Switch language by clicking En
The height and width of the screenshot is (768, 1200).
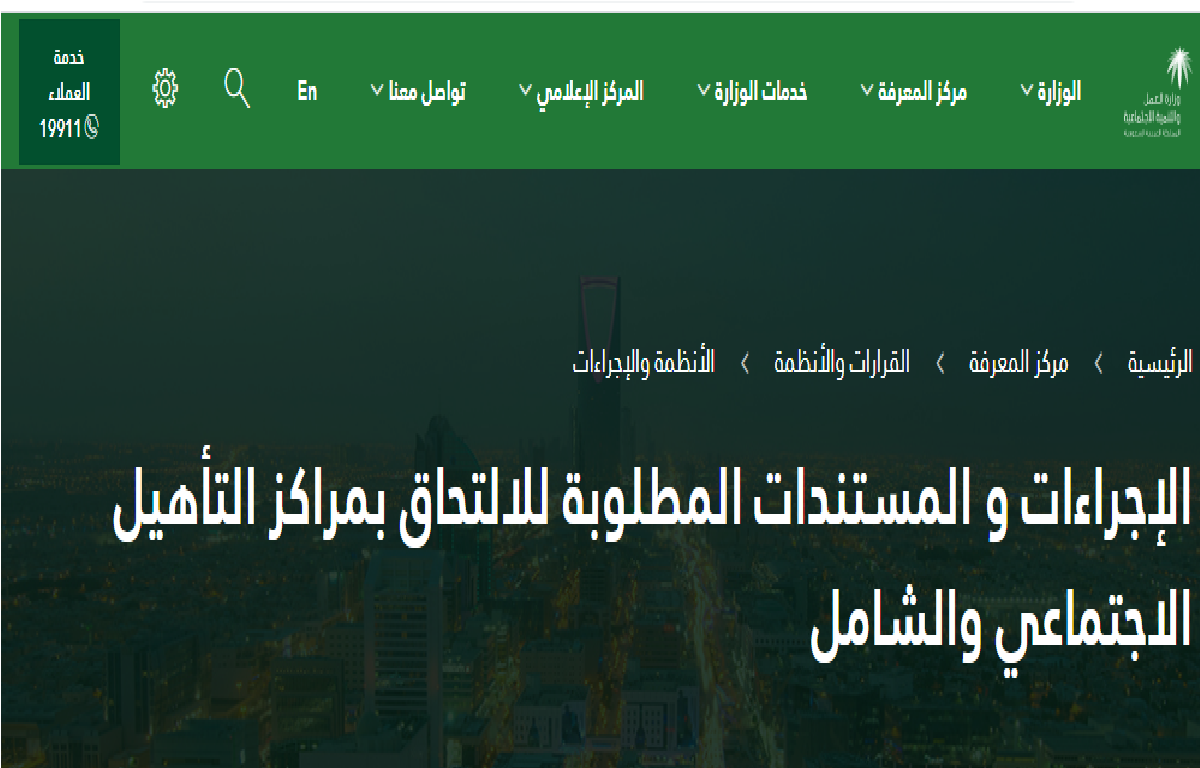[x=306, y=91]
